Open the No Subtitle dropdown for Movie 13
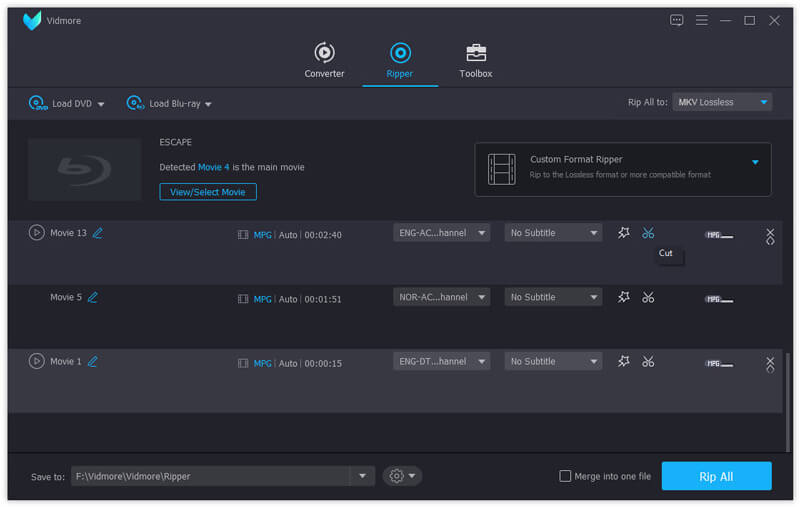 552,233
